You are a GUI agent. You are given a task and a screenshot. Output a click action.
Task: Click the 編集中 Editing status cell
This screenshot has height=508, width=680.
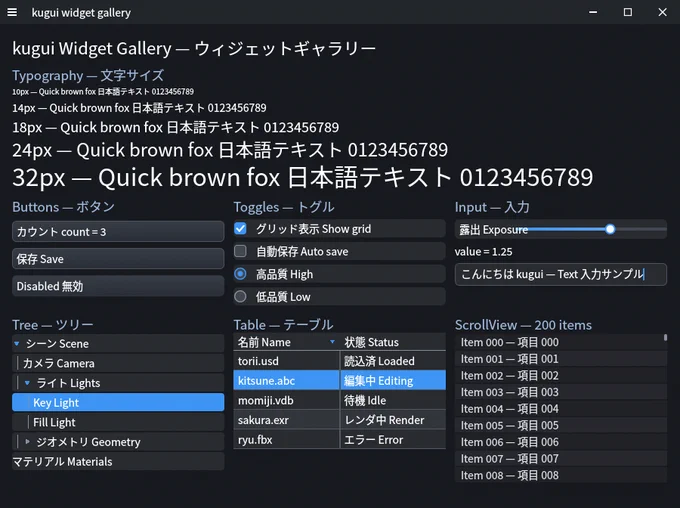(393, 380)
